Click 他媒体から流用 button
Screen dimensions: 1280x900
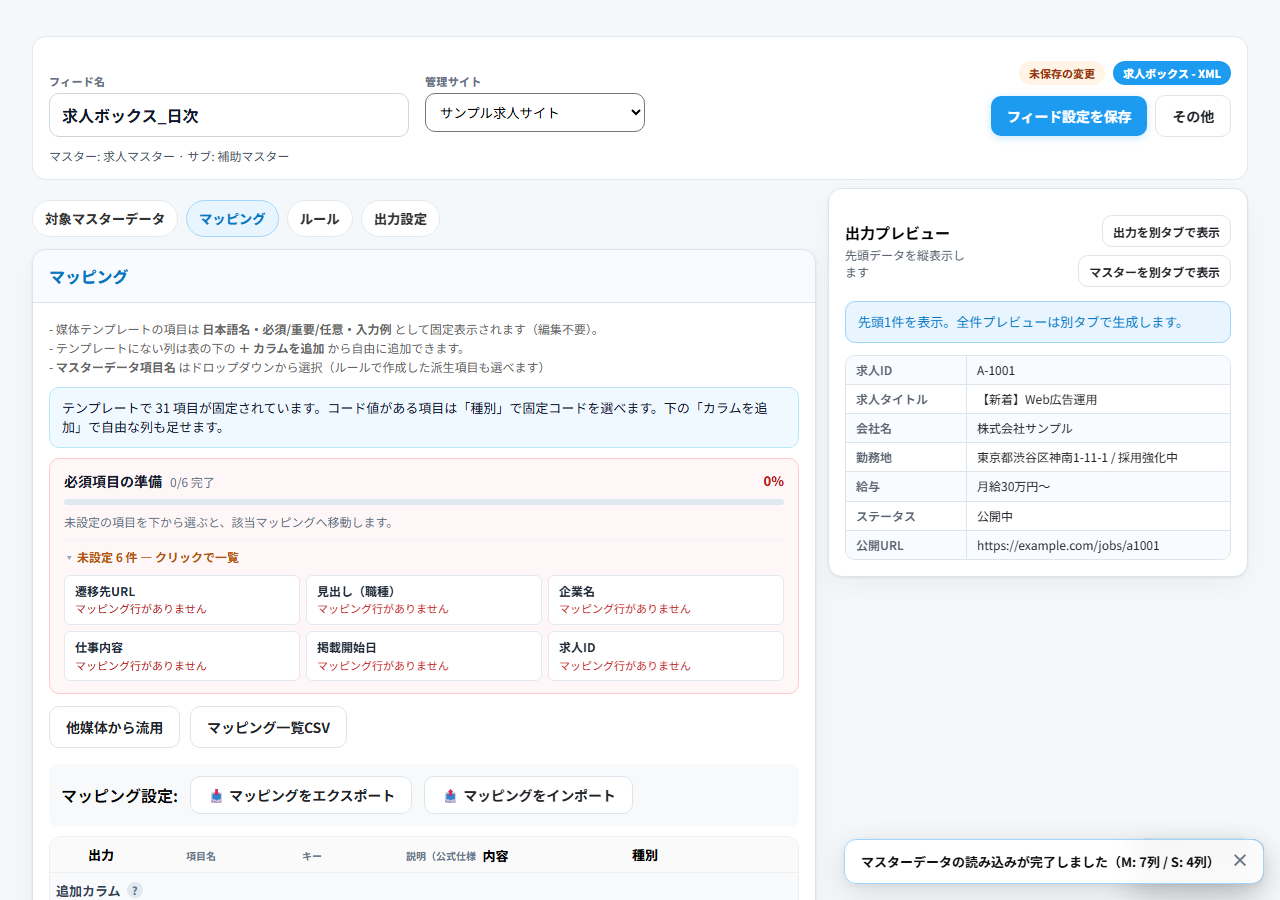114,727
